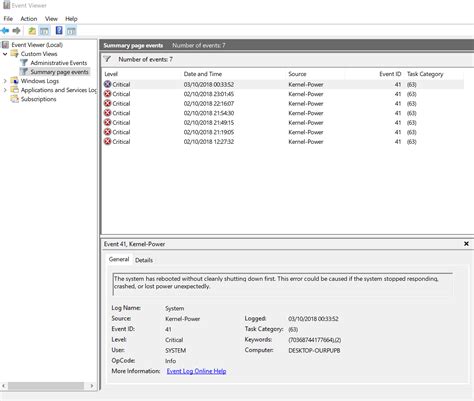Open the Help toolbar icon

59,31
